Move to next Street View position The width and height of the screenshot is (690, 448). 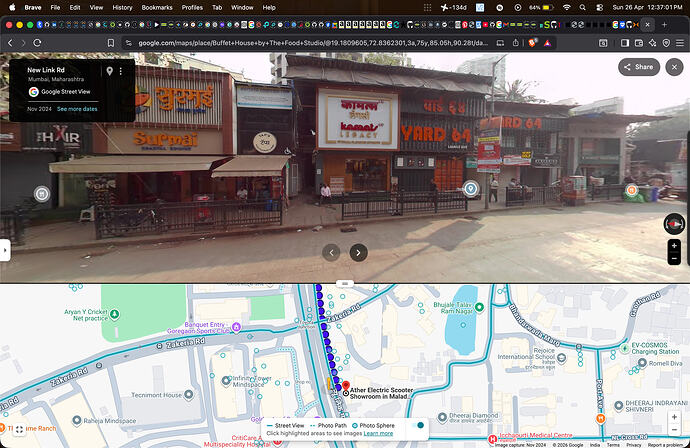(x=358, y=253)
